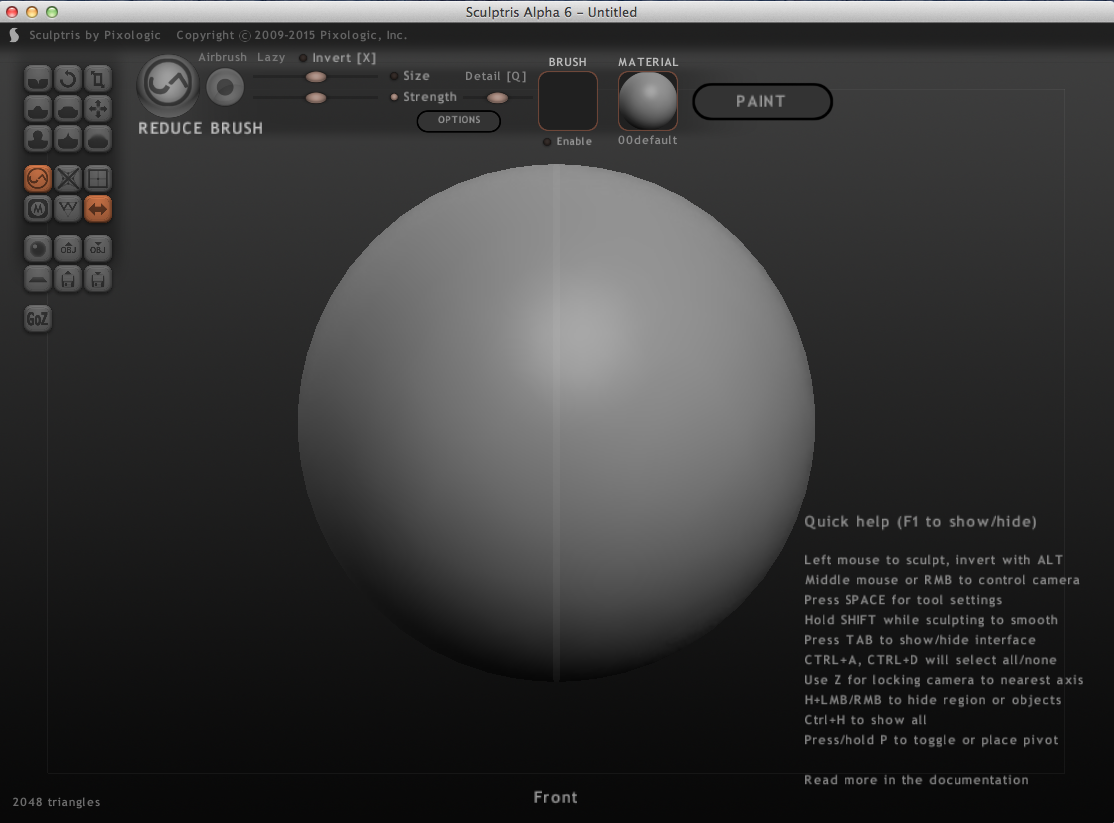Click the round brush falloff icon
Viewport: 1114px width, 823px height.
(x=225, y=87)
